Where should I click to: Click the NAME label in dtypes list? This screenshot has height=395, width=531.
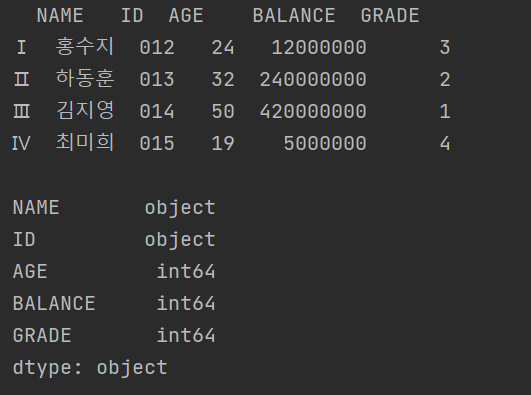pos(36,207)
